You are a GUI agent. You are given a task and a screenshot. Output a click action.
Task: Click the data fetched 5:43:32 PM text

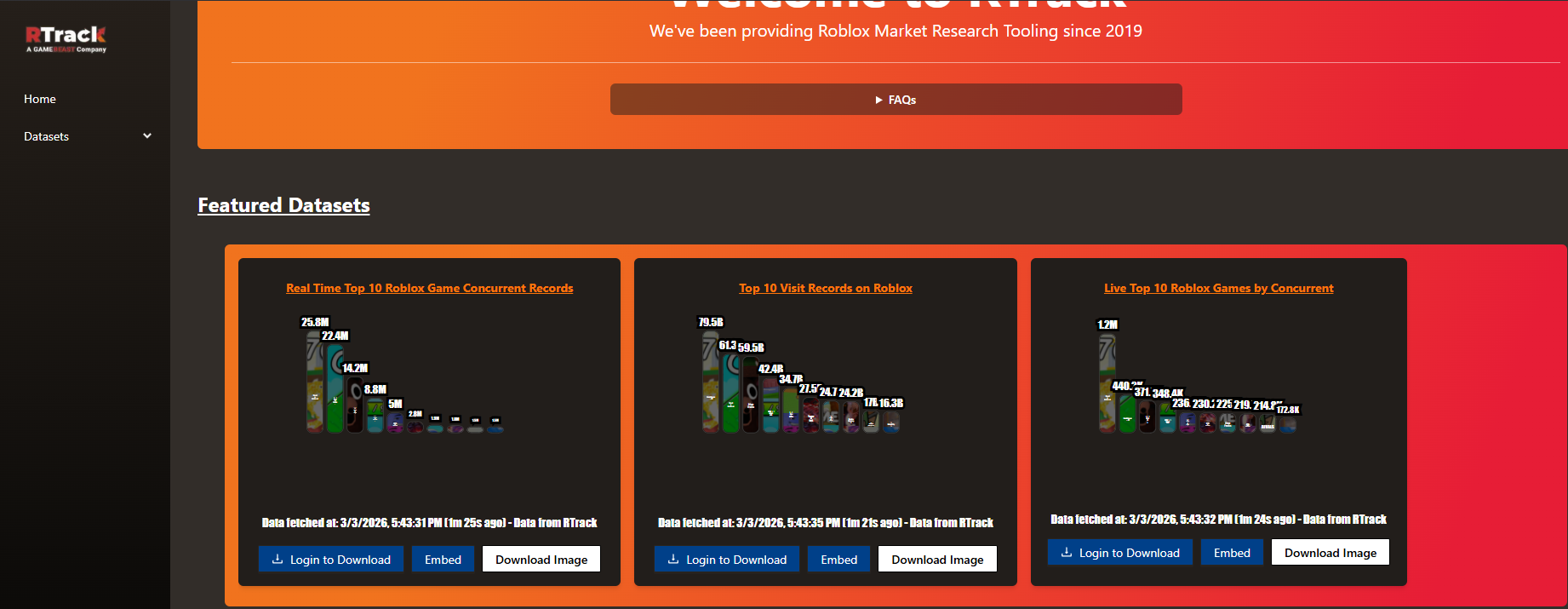[1218, 520]
